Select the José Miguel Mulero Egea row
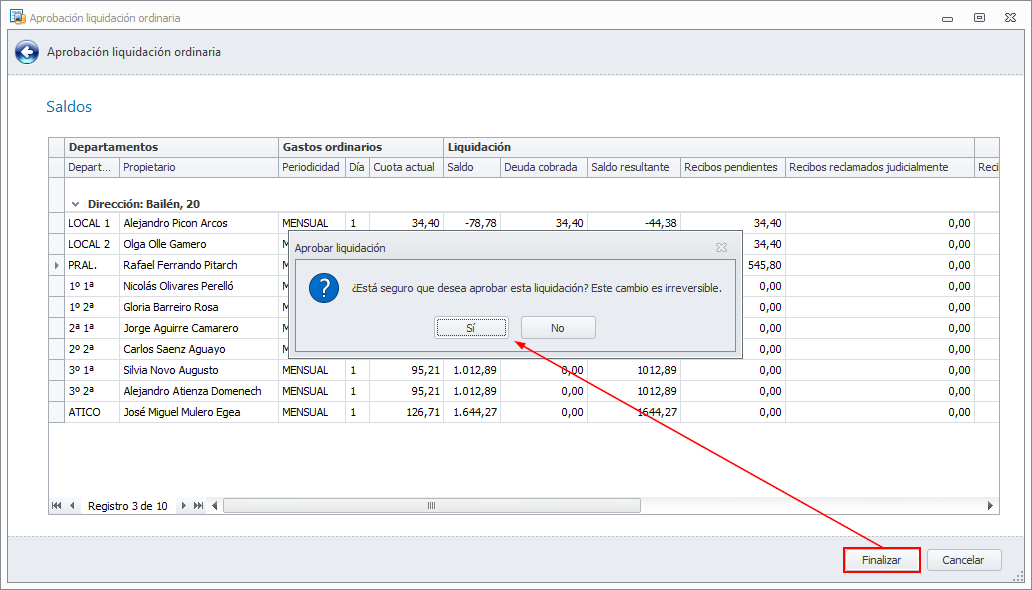This screenshot has height=590, width=1032. click(x=181, y=412)
